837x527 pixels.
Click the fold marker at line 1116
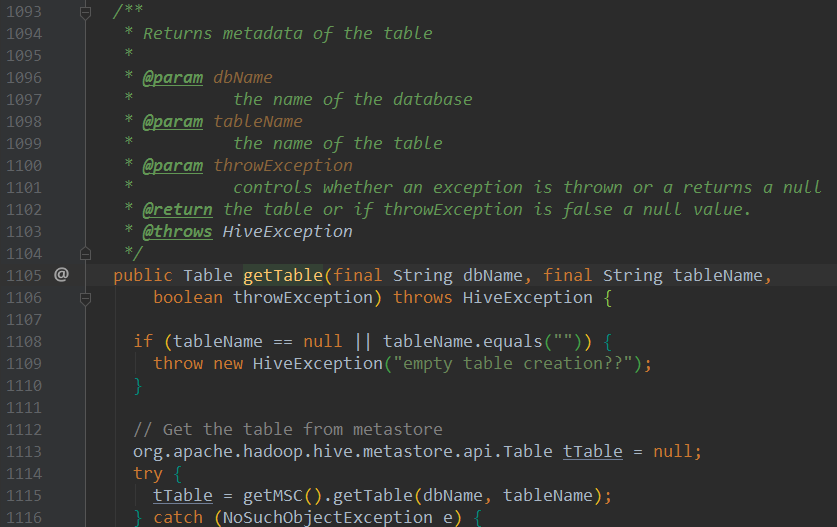click(x=85, y=517)
